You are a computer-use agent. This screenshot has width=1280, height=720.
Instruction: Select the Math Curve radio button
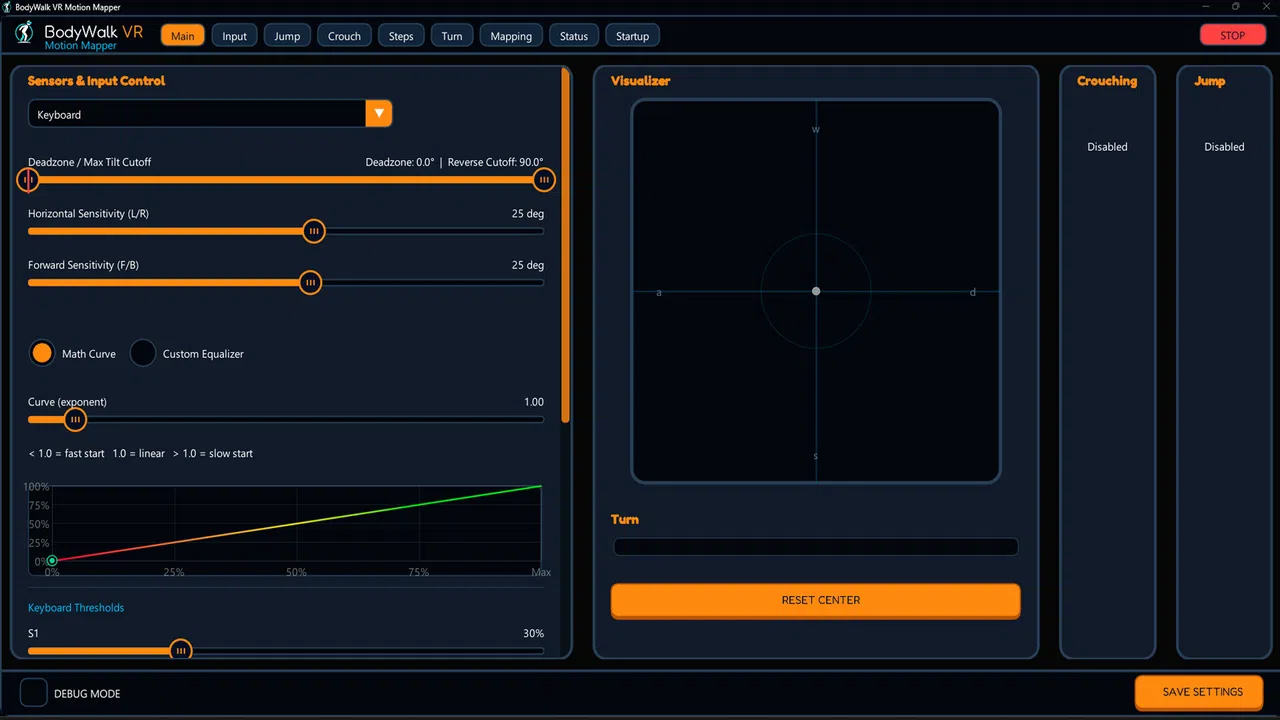point(42,353)
